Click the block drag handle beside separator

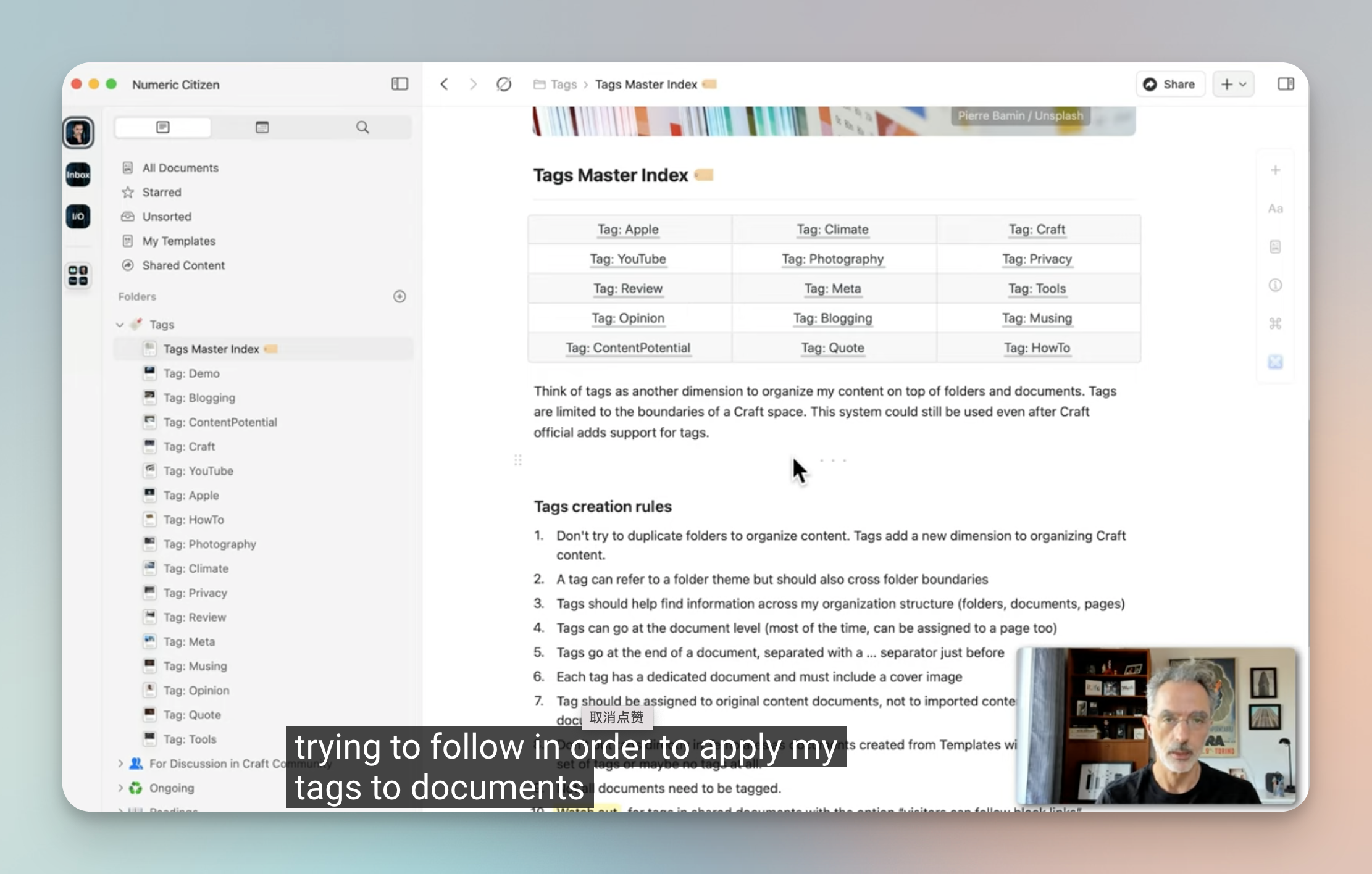518,460
